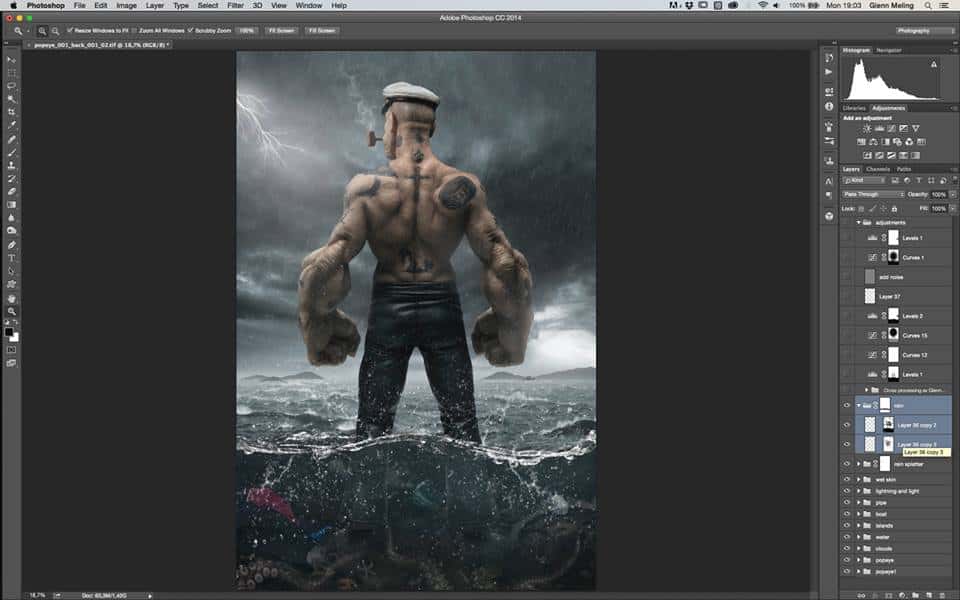Screen dimensions: 960x600
Task: Hide the wet skin layer group
Action: point(847,480)
